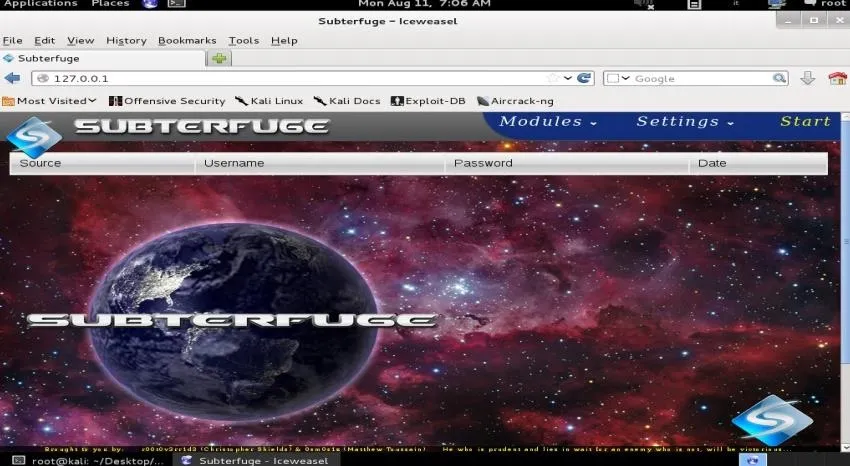
Task: Click the Username column header
Action: coord(320,163)
